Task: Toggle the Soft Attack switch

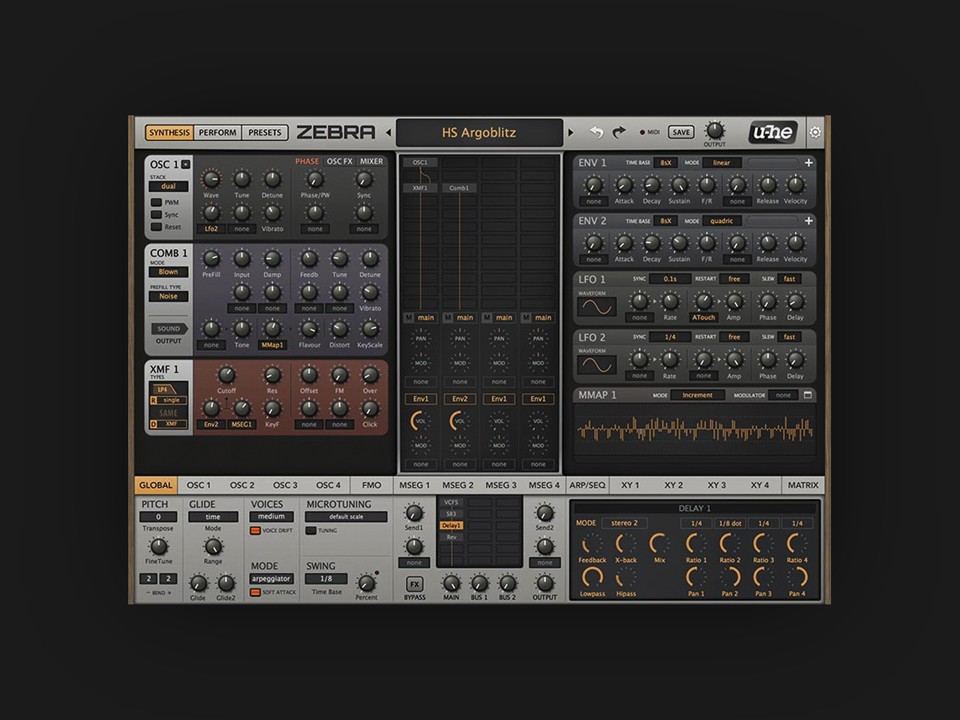Action: coord(255,593)
